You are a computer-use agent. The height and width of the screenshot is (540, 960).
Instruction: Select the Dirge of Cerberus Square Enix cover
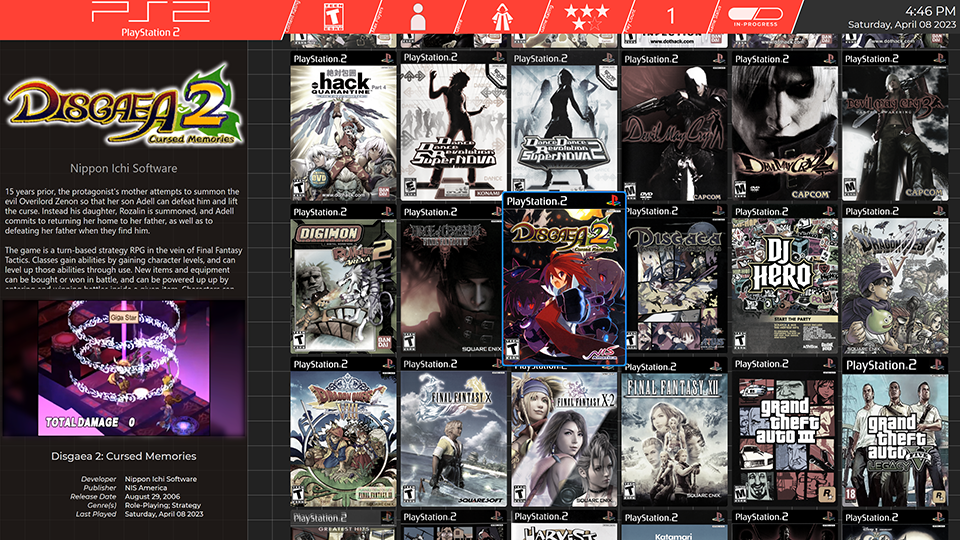click(452, 279)
